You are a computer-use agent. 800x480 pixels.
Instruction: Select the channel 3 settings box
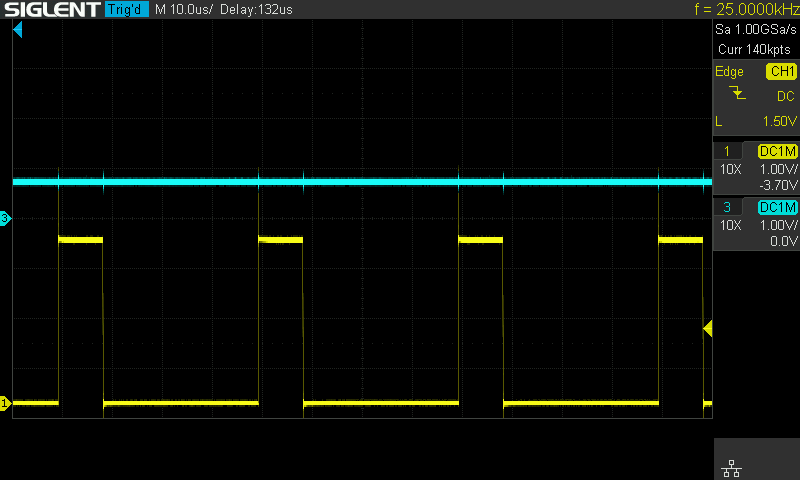756,224
